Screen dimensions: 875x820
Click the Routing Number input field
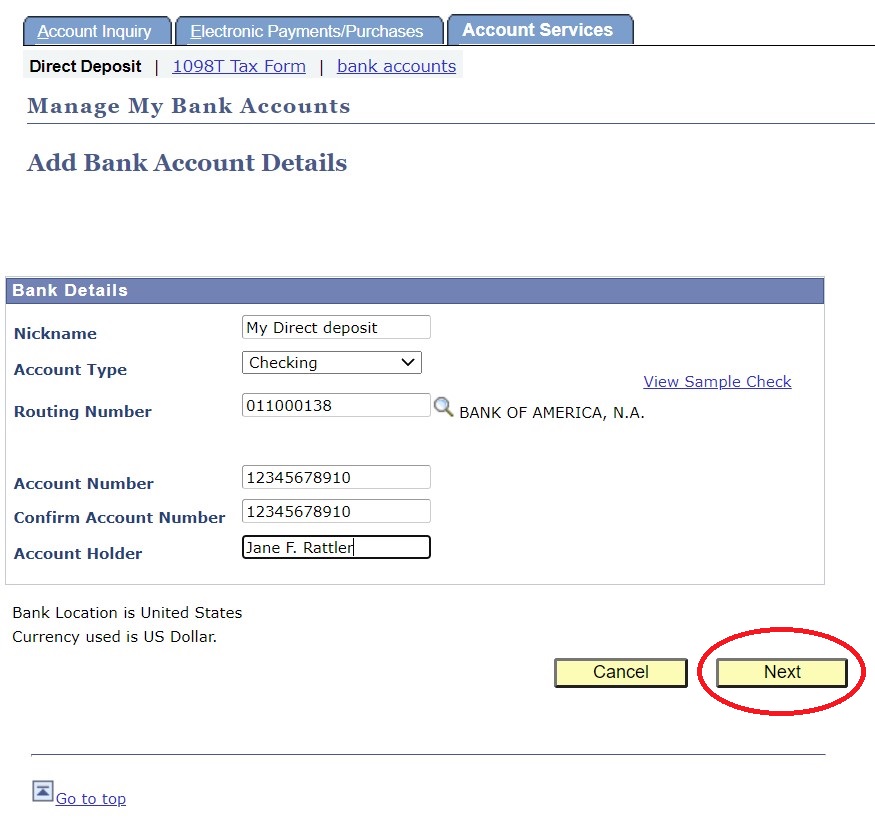point(336,405)
